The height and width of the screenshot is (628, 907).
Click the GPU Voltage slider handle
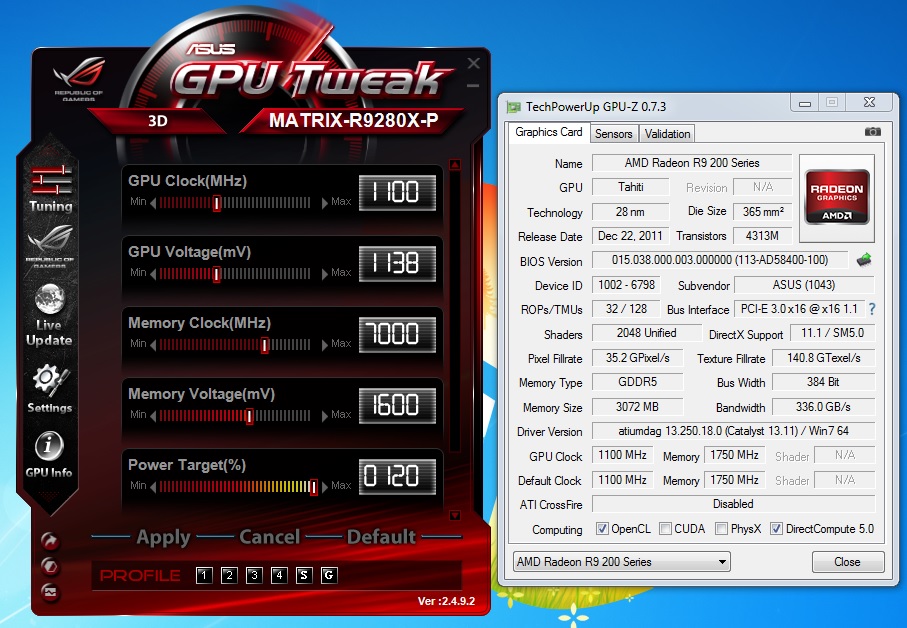(x=217, y=274)
